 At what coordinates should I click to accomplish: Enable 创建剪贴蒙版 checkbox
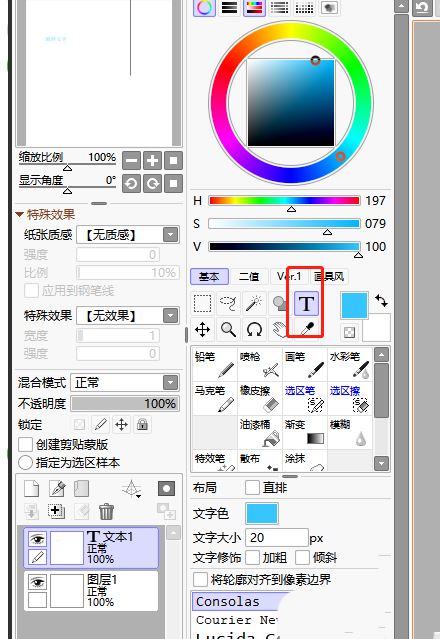point(25,445)
